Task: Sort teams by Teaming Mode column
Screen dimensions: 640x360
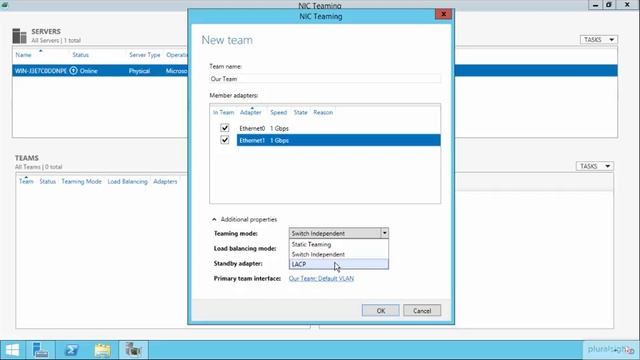Action: 81,181
